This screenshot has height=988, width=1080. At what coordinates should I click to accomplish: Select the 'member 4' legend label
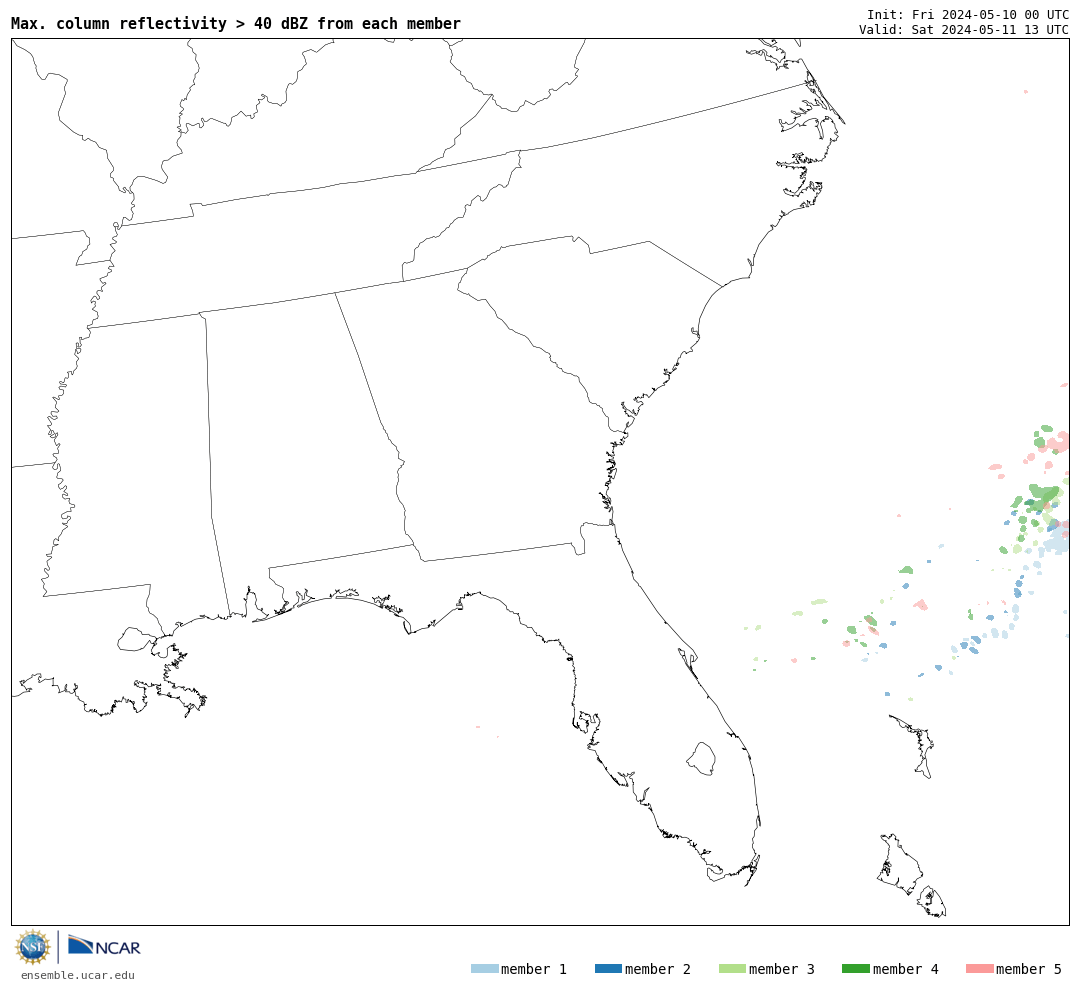905,969
